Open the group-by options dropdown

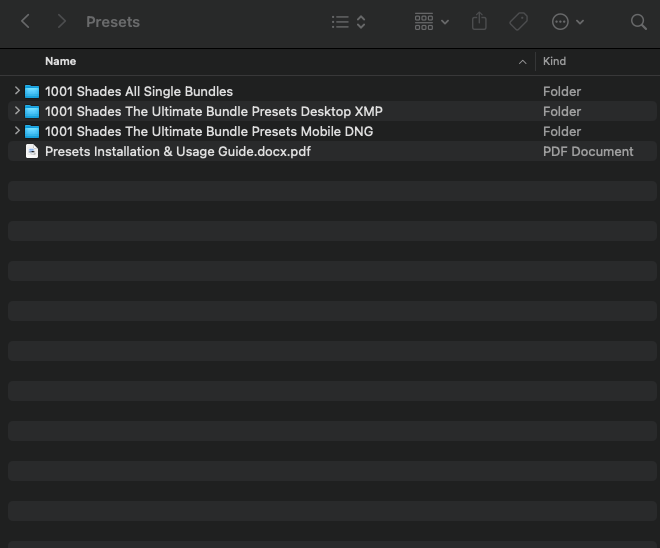431,21
